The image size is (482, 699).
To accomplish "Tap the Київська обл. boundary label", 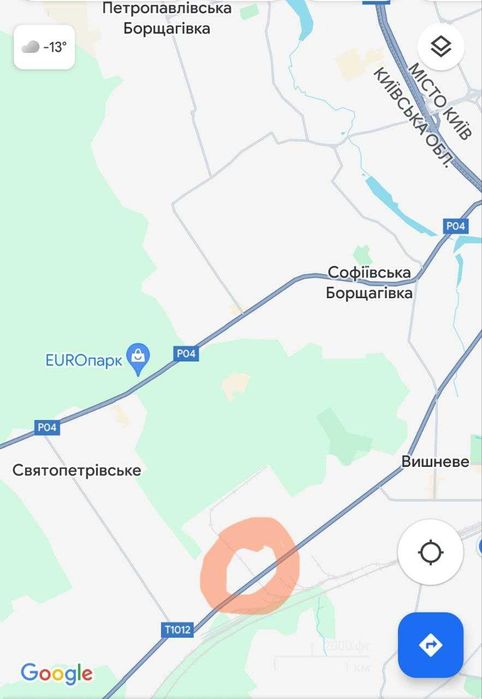I will [413, 118].
